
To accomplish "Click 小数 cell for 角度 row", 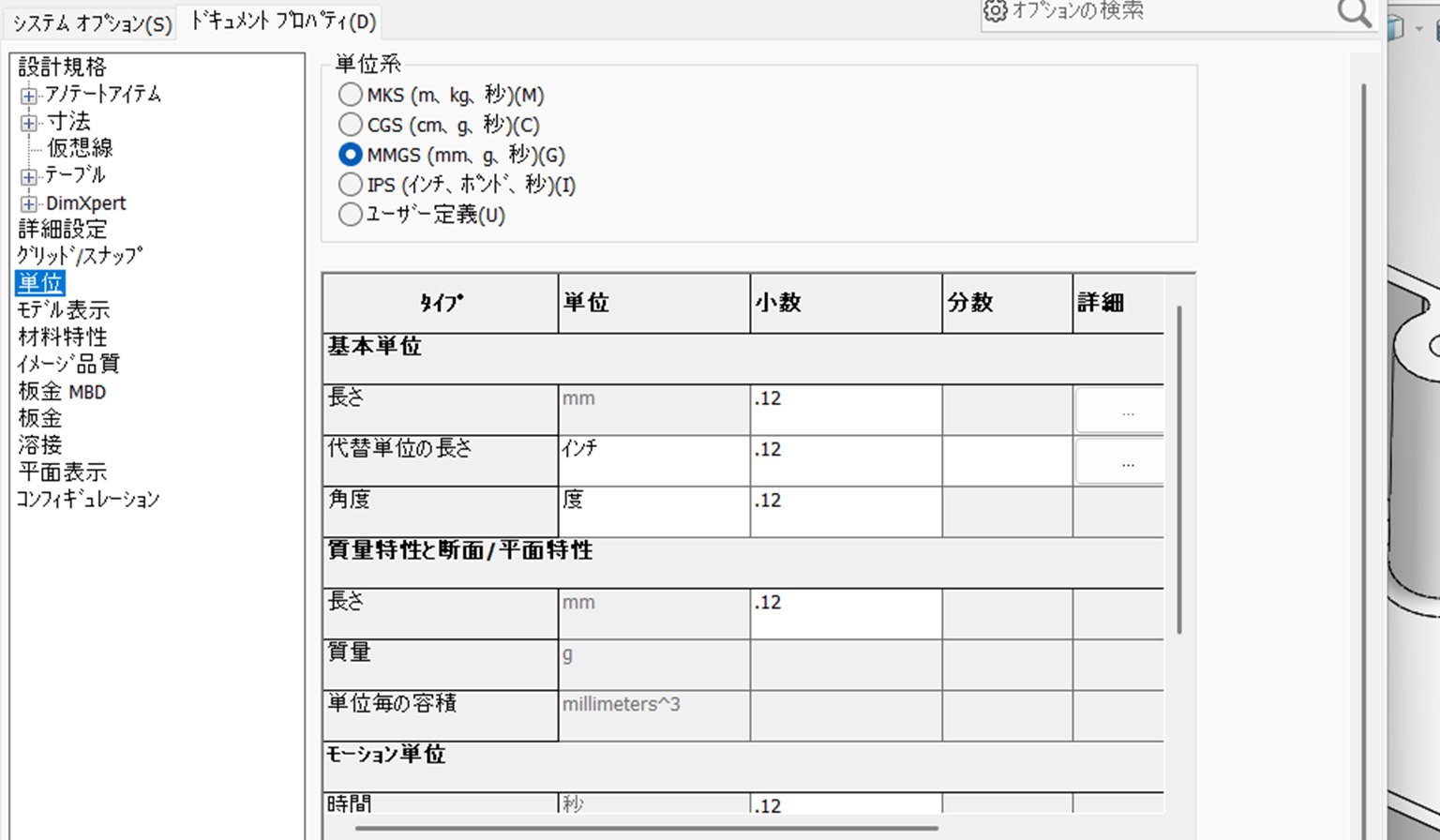I will coord(846,512).
